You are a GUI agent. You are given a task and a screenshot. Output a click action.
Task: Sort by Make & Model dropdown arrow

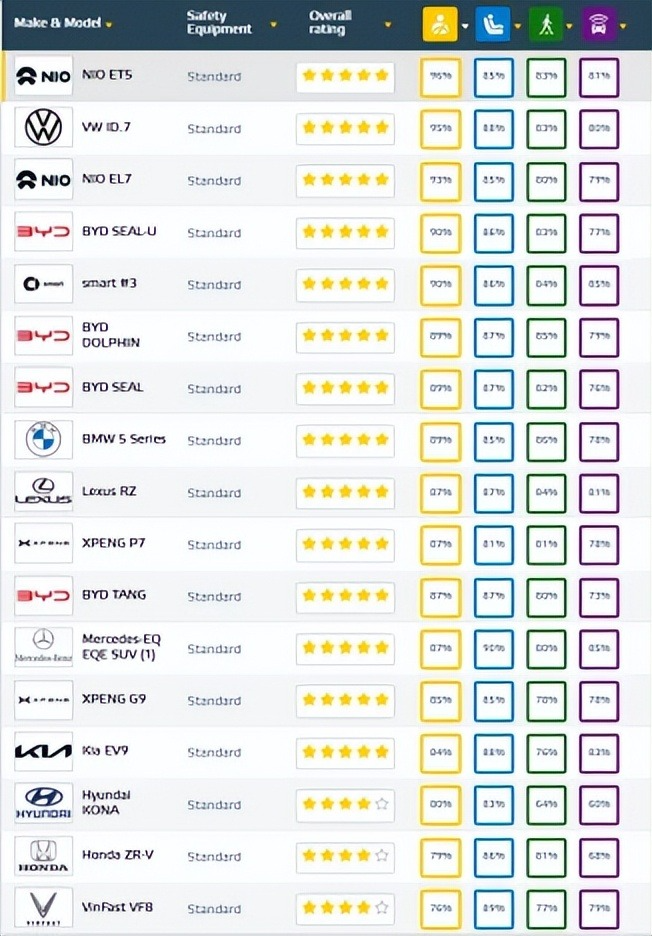109,25
